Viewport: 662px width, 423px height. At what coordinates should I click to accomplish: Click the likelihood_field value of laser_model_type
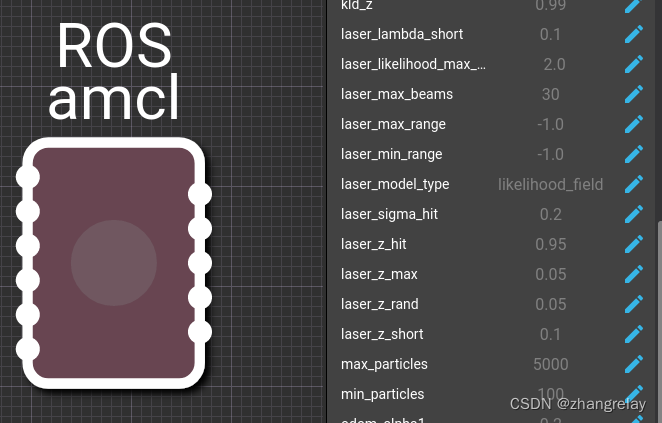[x=551, y=184]
